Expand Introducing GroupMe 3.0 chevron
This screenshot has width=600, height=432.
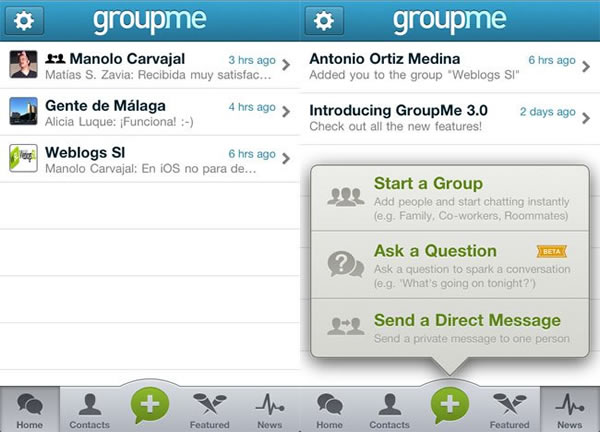(586, 118)
